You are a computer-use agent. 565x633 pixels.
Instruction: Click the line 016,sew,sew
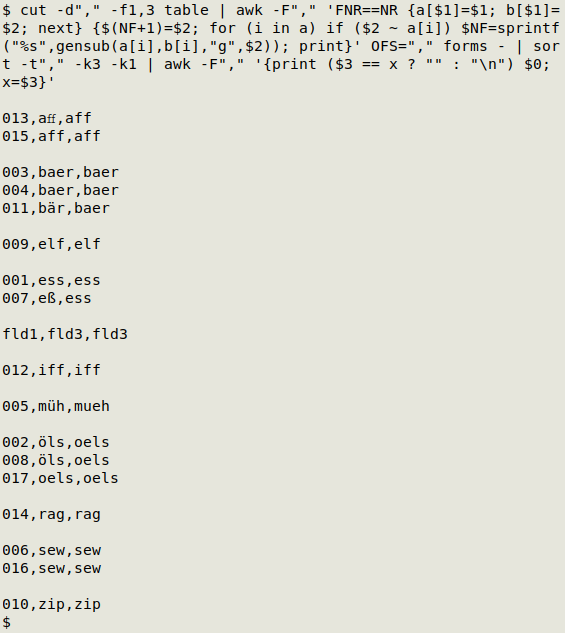point(51,568)
